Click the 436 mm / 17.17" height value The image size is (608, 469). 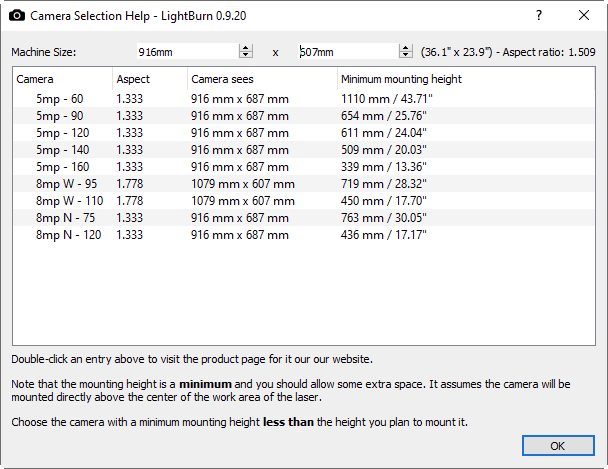383,235
